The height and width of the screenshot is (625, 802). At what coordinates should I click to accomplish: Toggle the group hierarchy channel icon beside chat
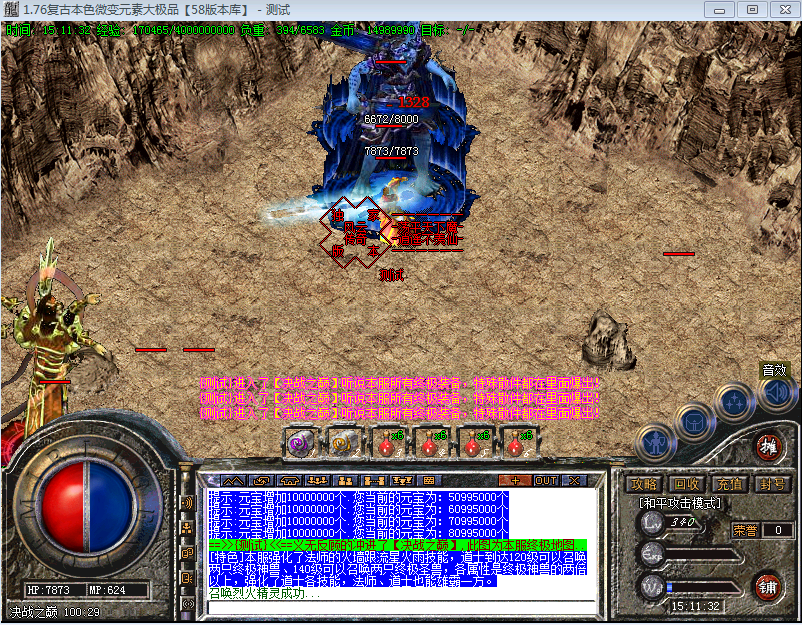(x=187, y=528)
